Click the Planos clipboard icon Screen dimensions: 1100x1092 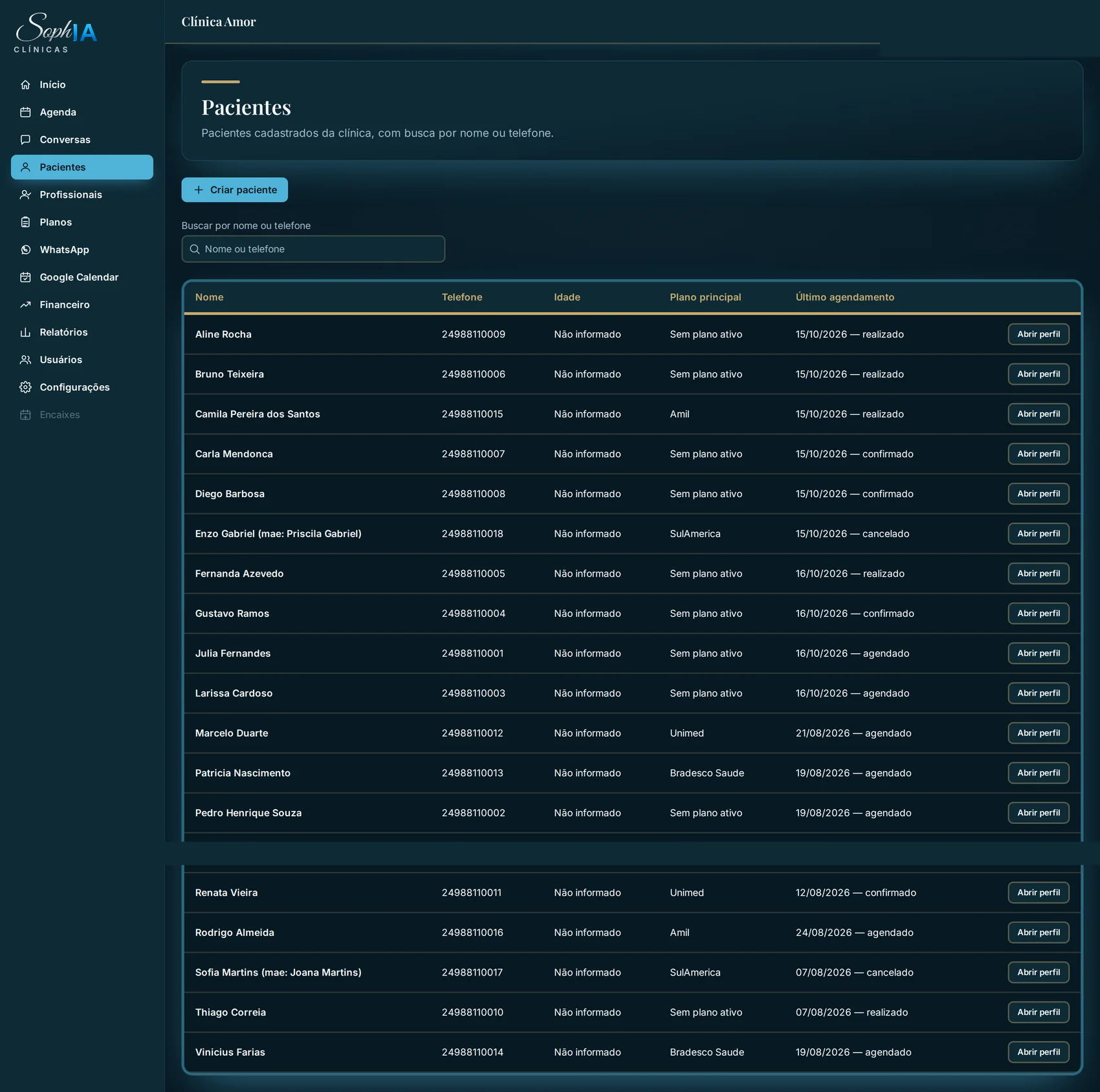[x=25, y=222]
